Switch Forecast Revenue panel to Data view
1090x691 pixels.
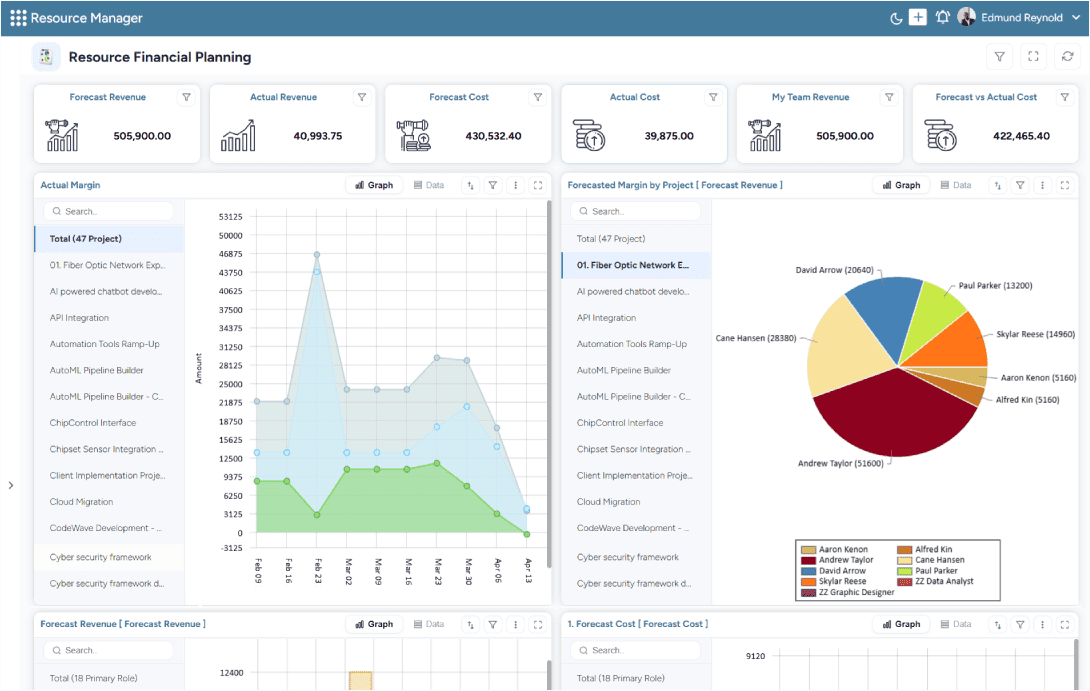click(429, 624)
